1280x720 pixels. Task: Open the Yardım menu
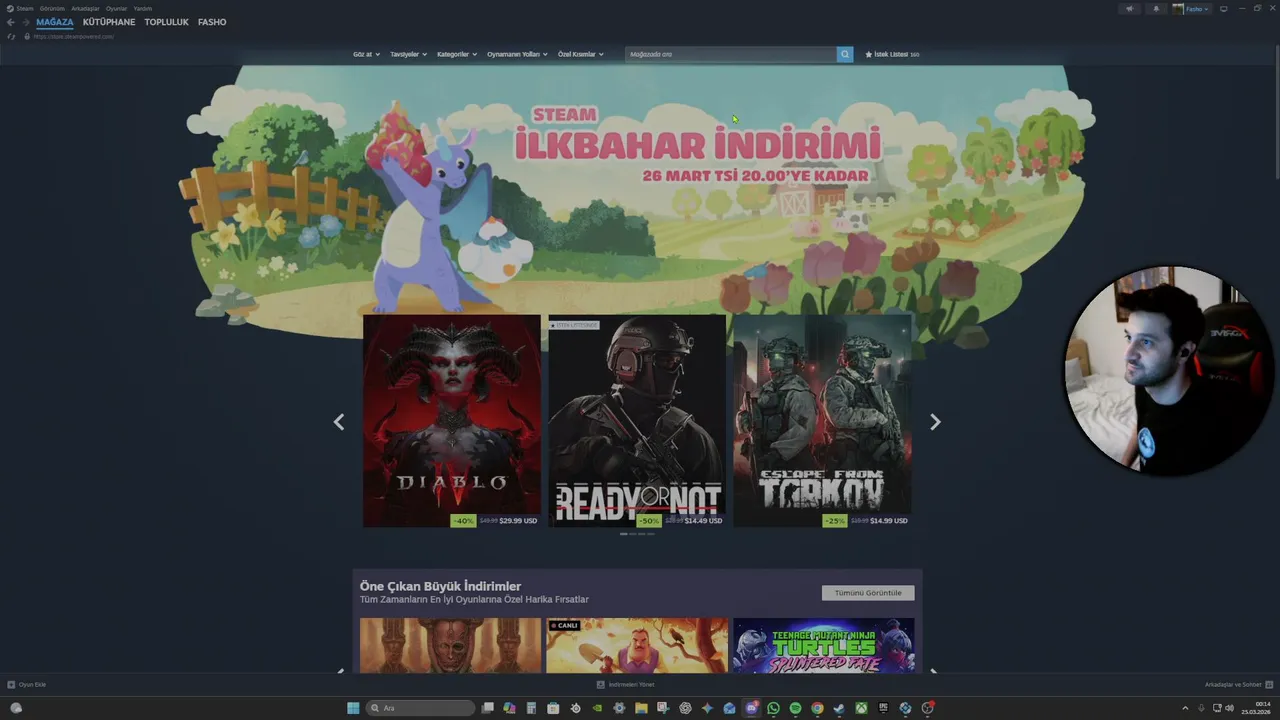143,8
